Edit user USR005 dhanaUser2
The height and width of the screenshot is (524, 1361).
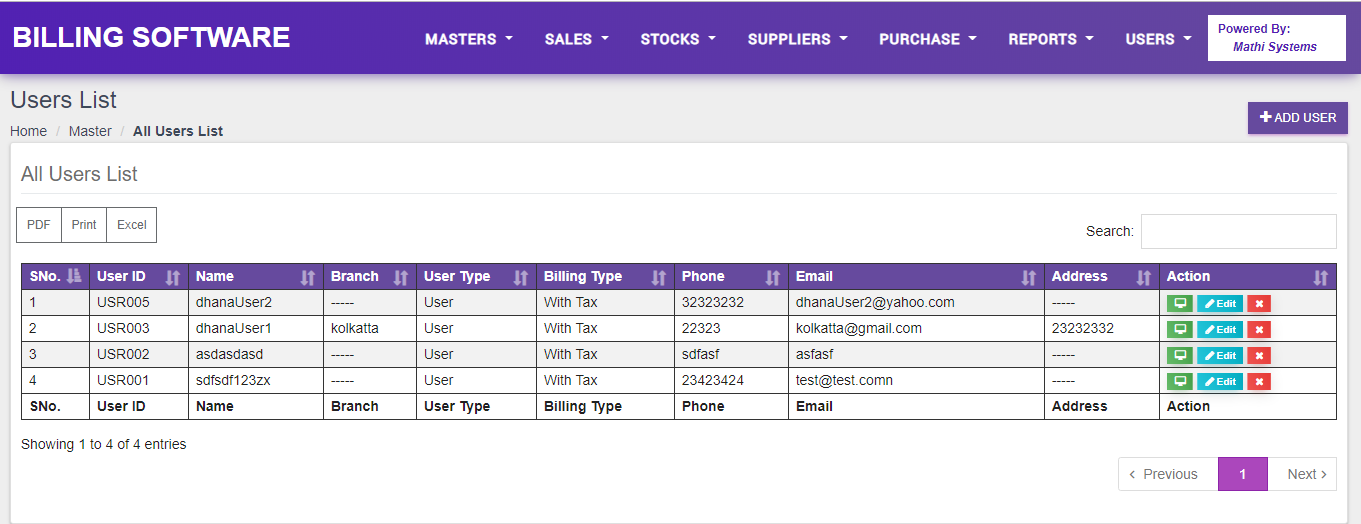point(1220,303)
